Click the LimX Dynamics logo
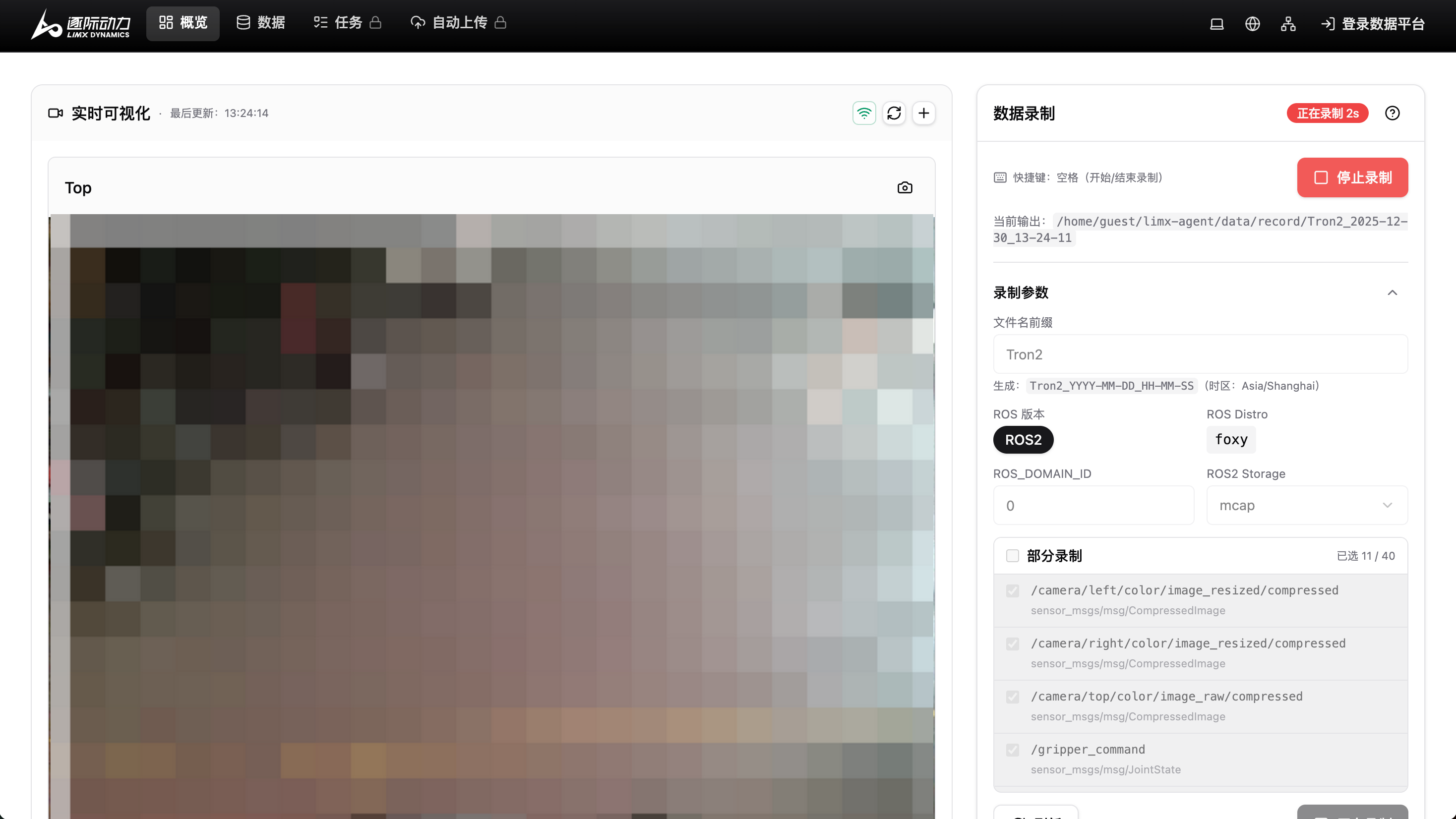1456x819 pixels. (80, 24)
